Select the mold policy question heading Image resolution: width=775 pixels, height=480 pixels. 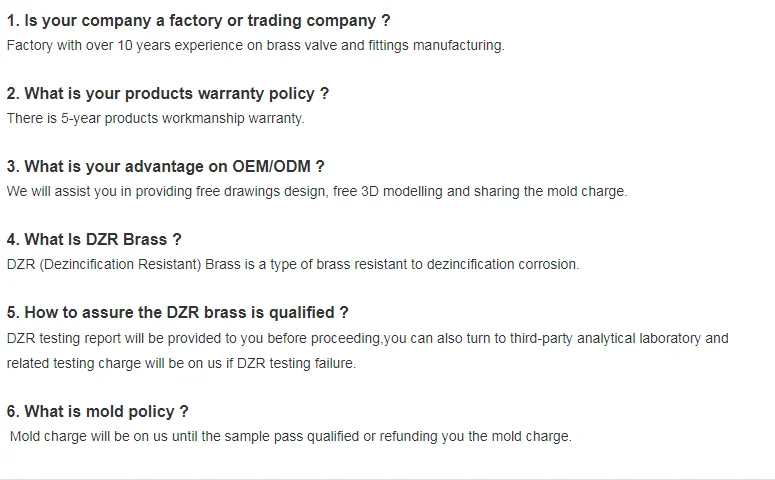coord(97,411)
